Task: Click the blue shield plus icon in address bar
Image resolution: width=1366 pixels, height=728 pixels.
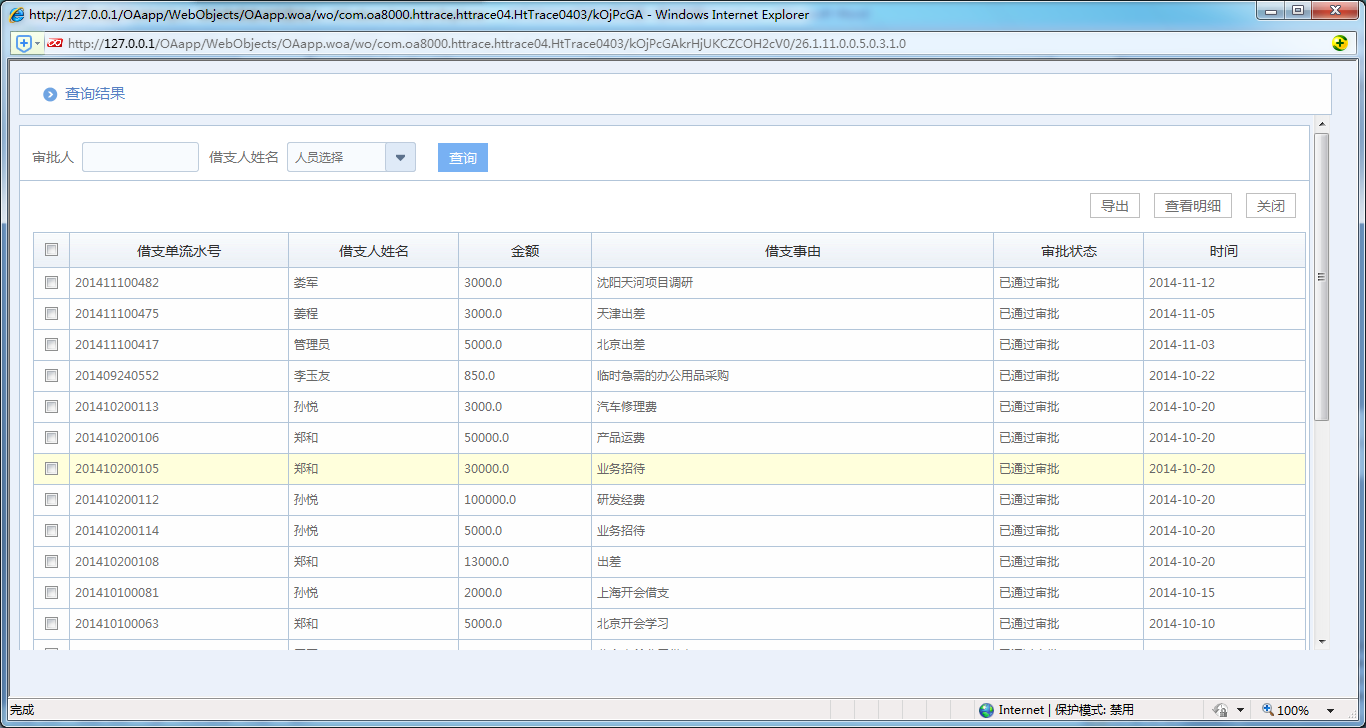Action: [x=24, y=44]
